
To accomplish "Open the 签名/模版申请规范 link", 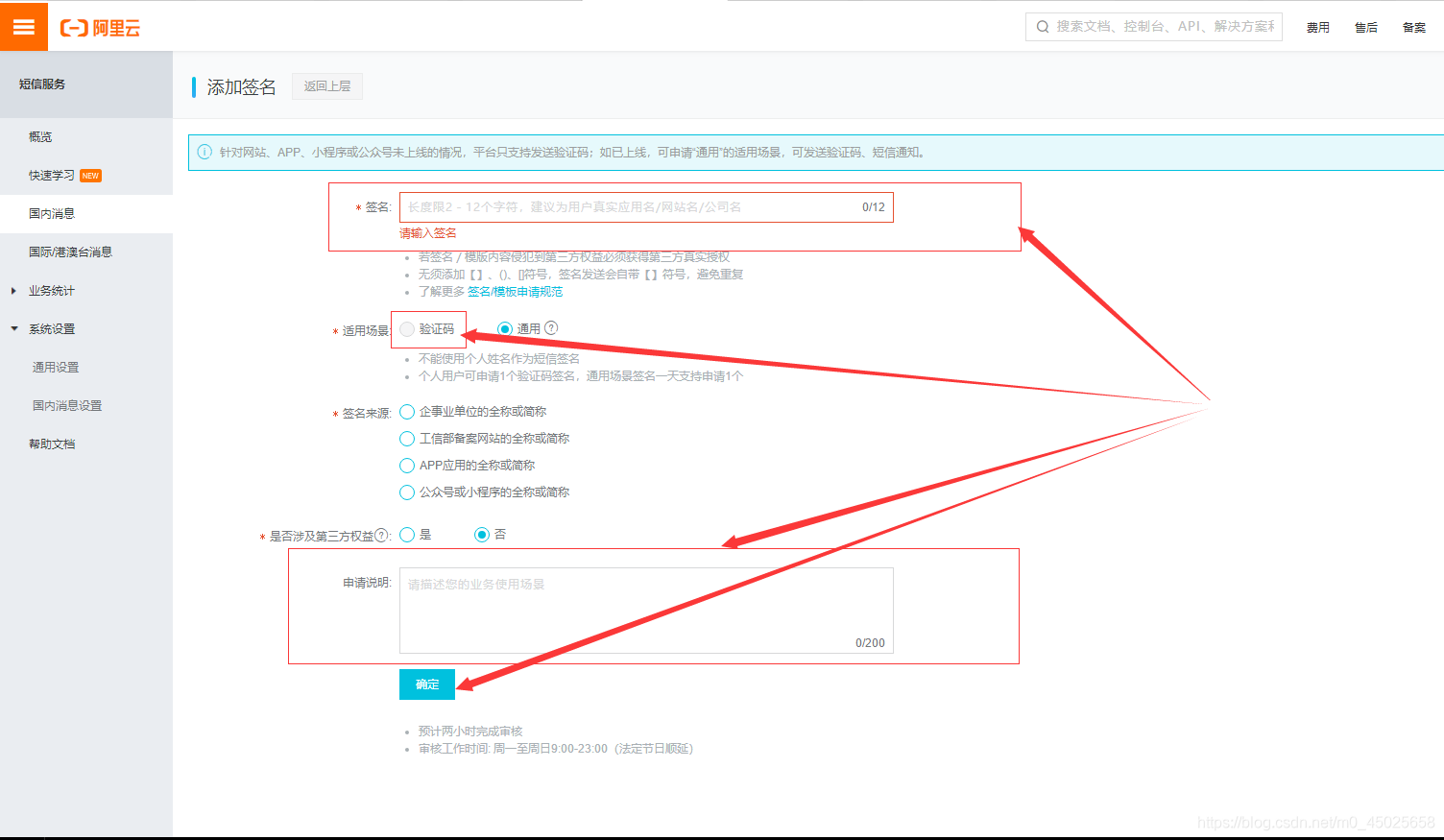I will [516, 292].
